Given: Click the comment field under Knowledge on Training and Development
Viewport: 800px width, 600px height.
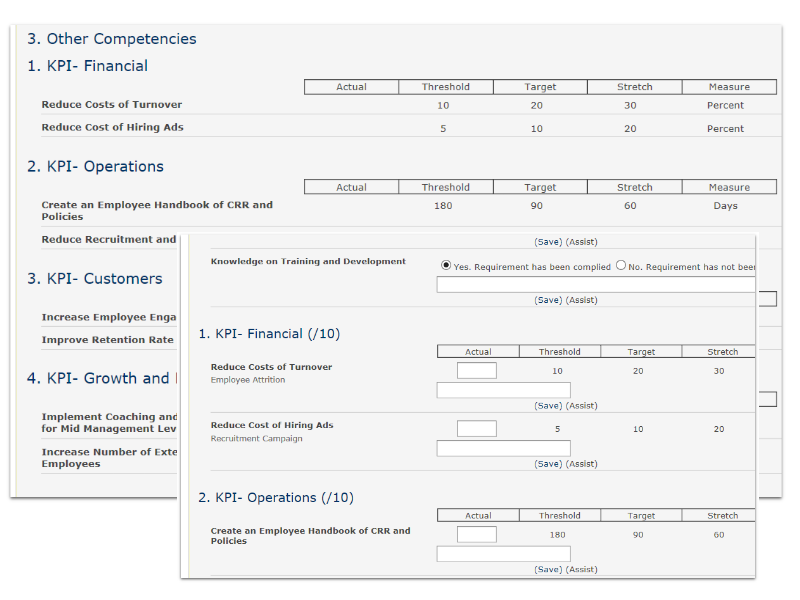Looking at the screenshot, I should point(596,285).
